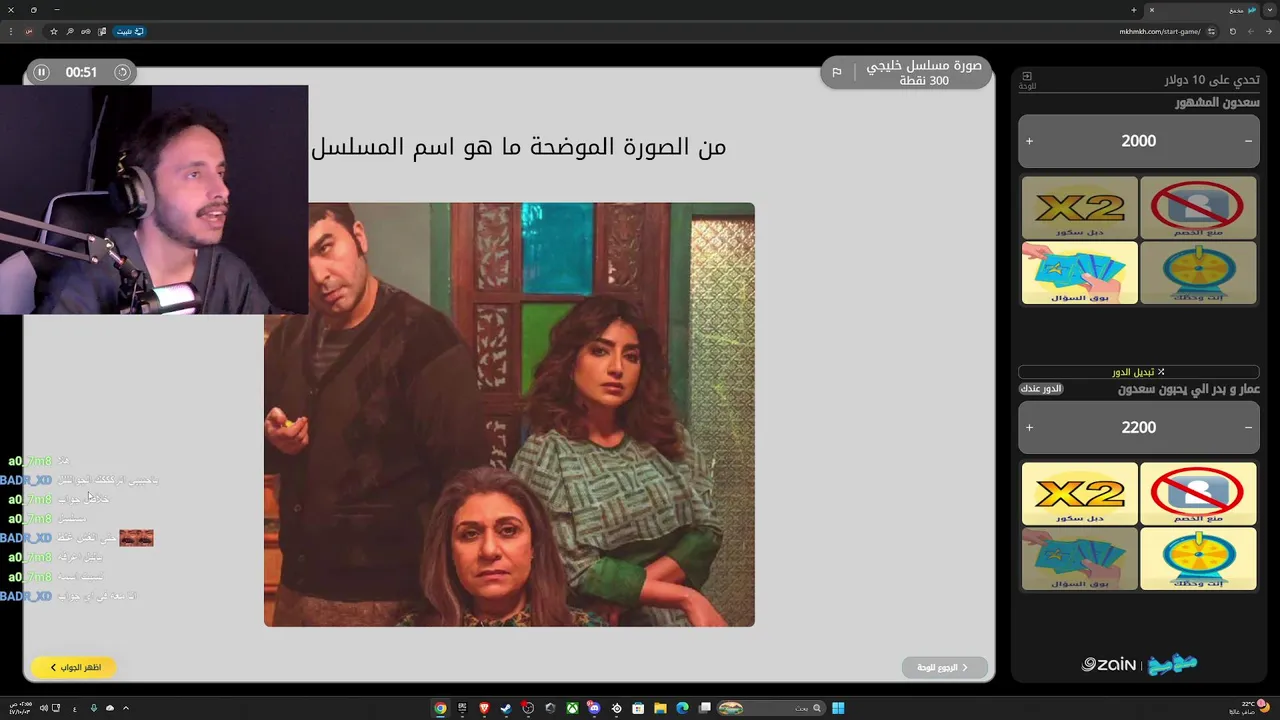
Task: Click team name عمار و بدر الي يحبون سعدون
Action: click(1189, 389)
